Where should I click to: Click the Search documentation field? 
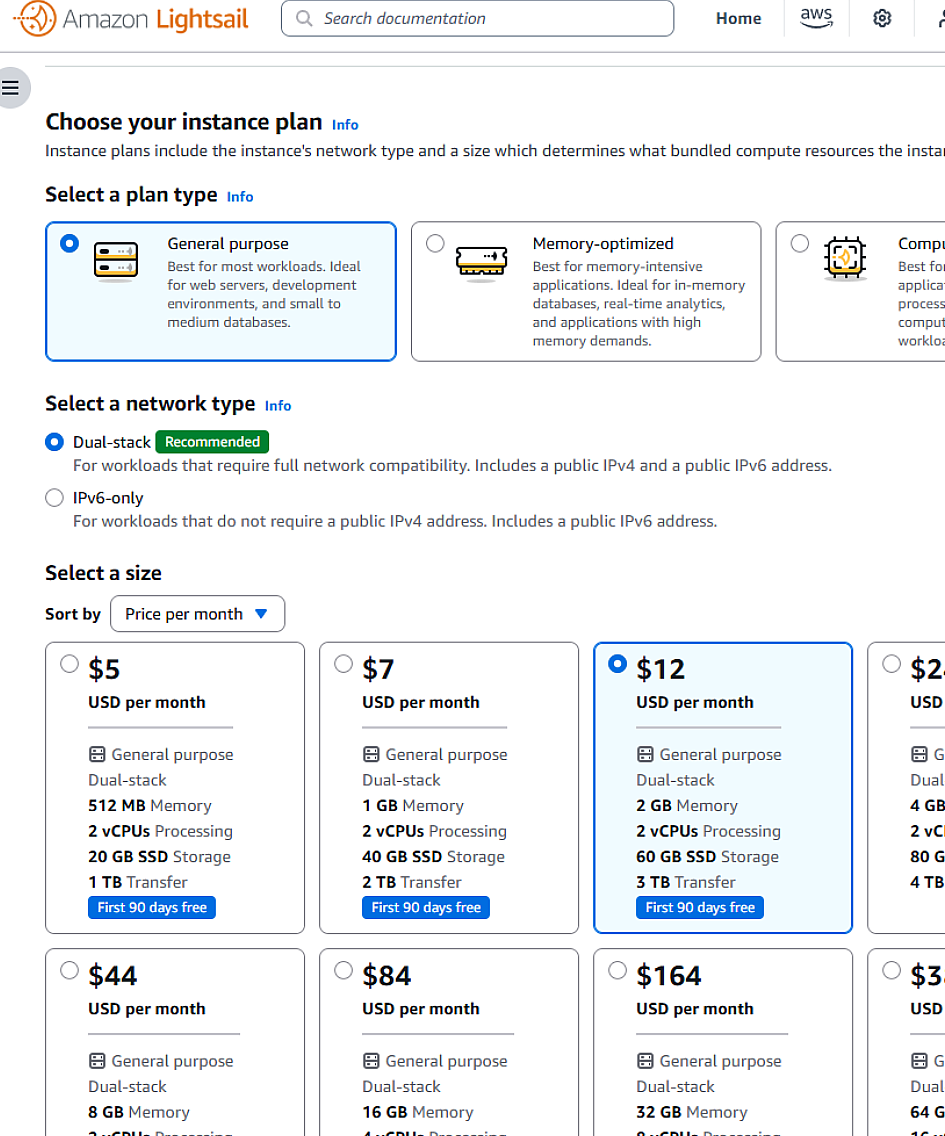pyautogui.click(x=478, y=18)
